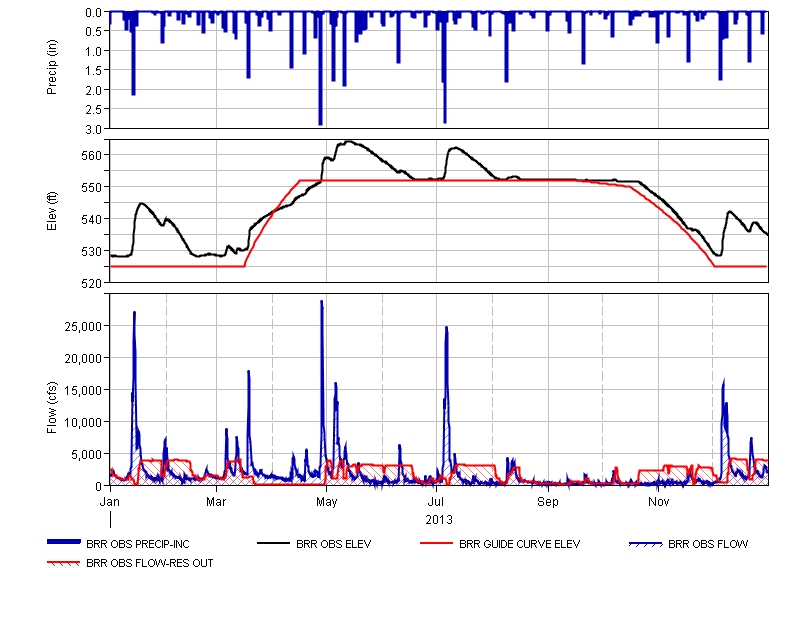Screen dimensions: 800x627
Task: Click the hatched blue OBS FLOW legend symbol
Action: pyautogui.click(x=645, y=544)
